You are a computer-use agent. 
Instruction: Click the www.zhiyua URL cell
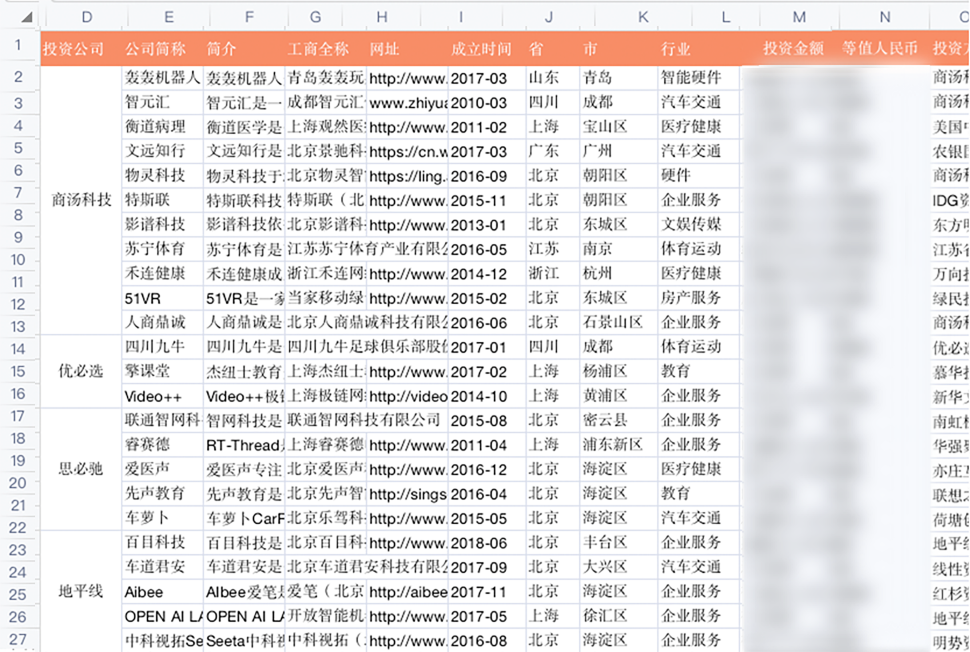(408, 103)
